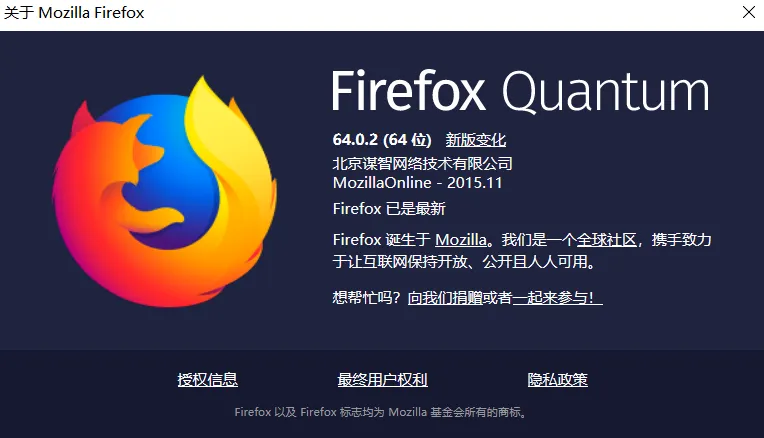Open the 全球社区 community link

point(607,240)
